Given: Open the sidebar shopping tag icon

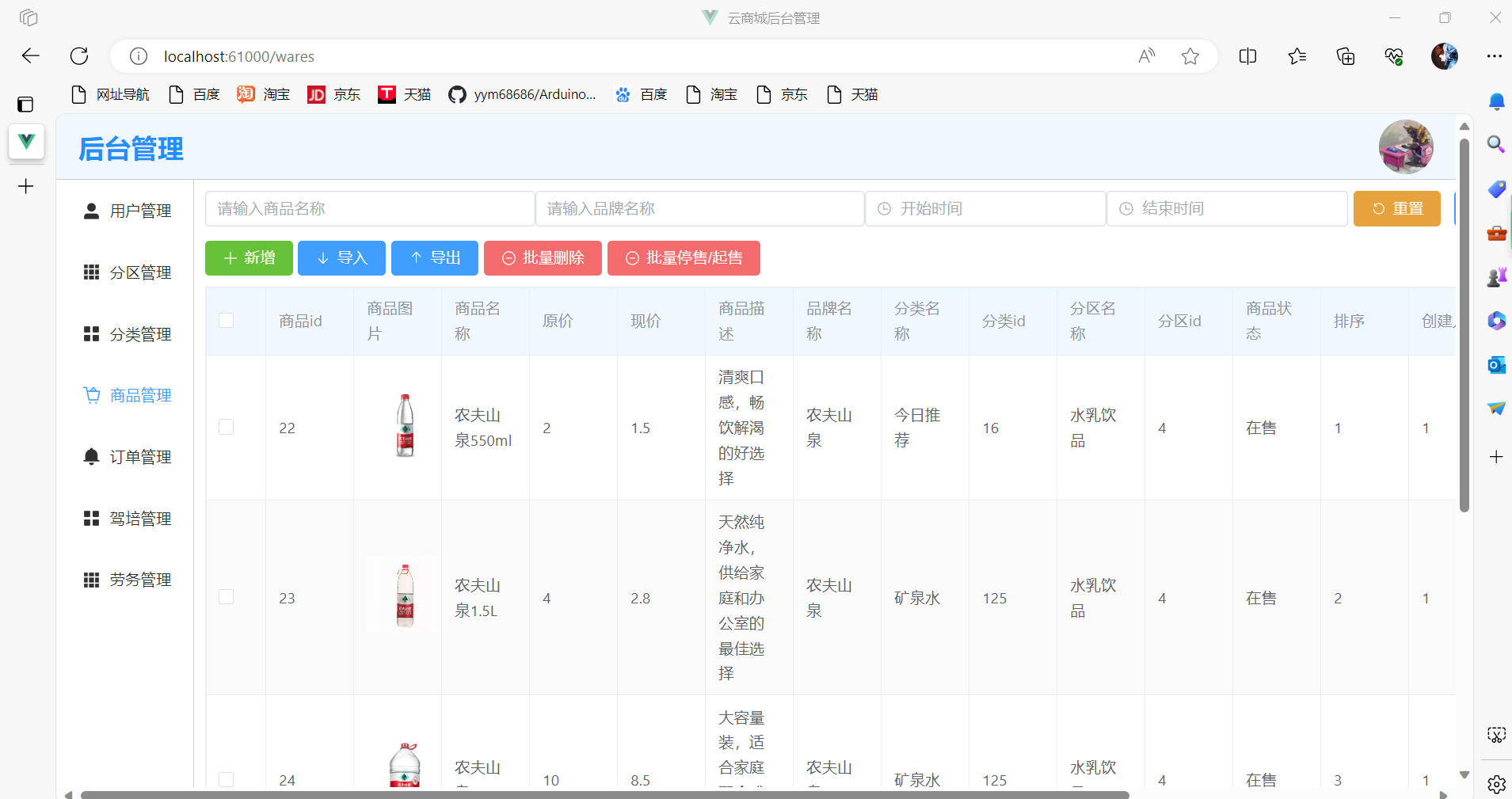Looking at the screenshot, I should click(x=1496, y=188).
